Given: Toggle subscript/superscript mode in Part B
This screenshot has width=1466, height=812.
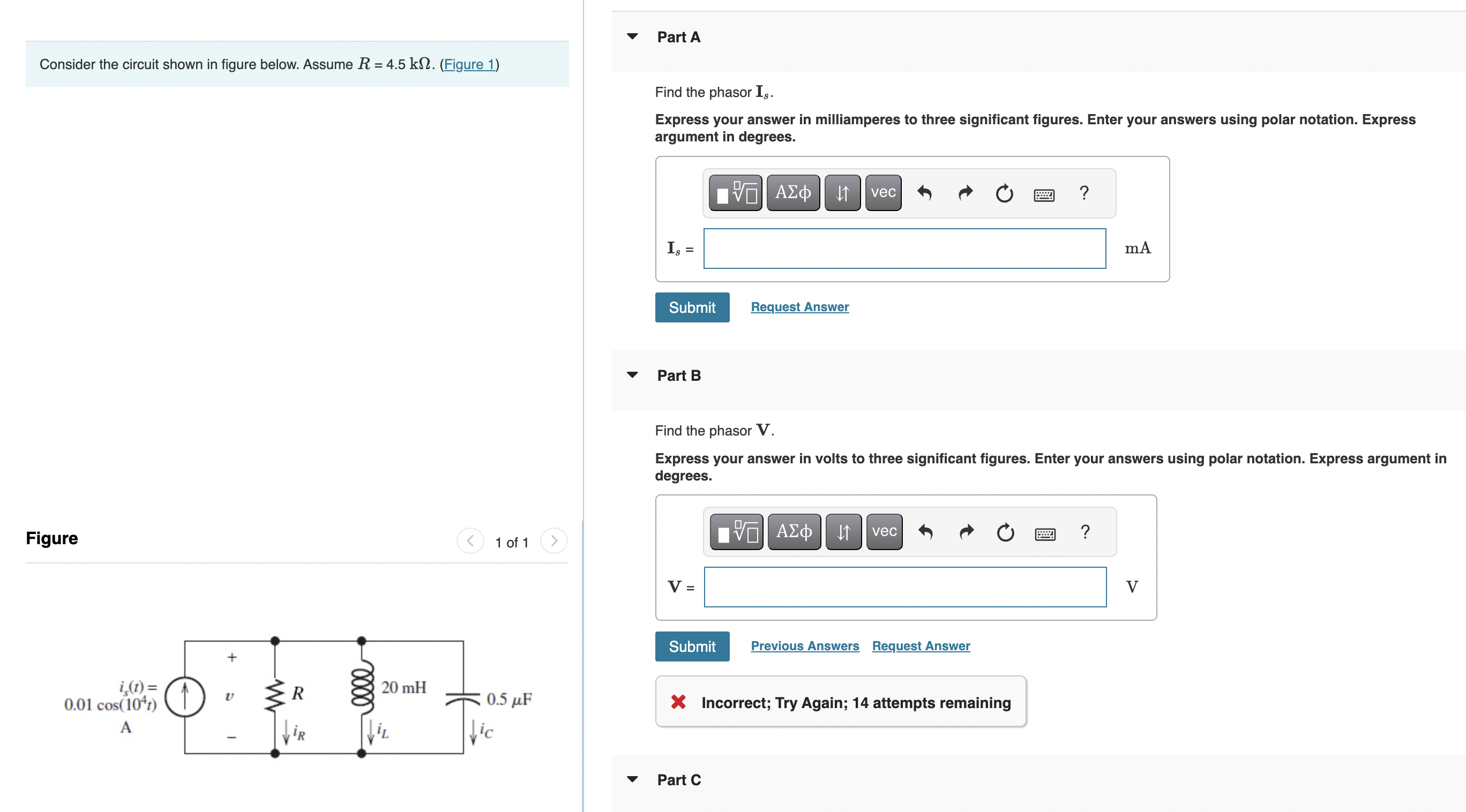Looking at the screenshot, I should click(843, 531).
